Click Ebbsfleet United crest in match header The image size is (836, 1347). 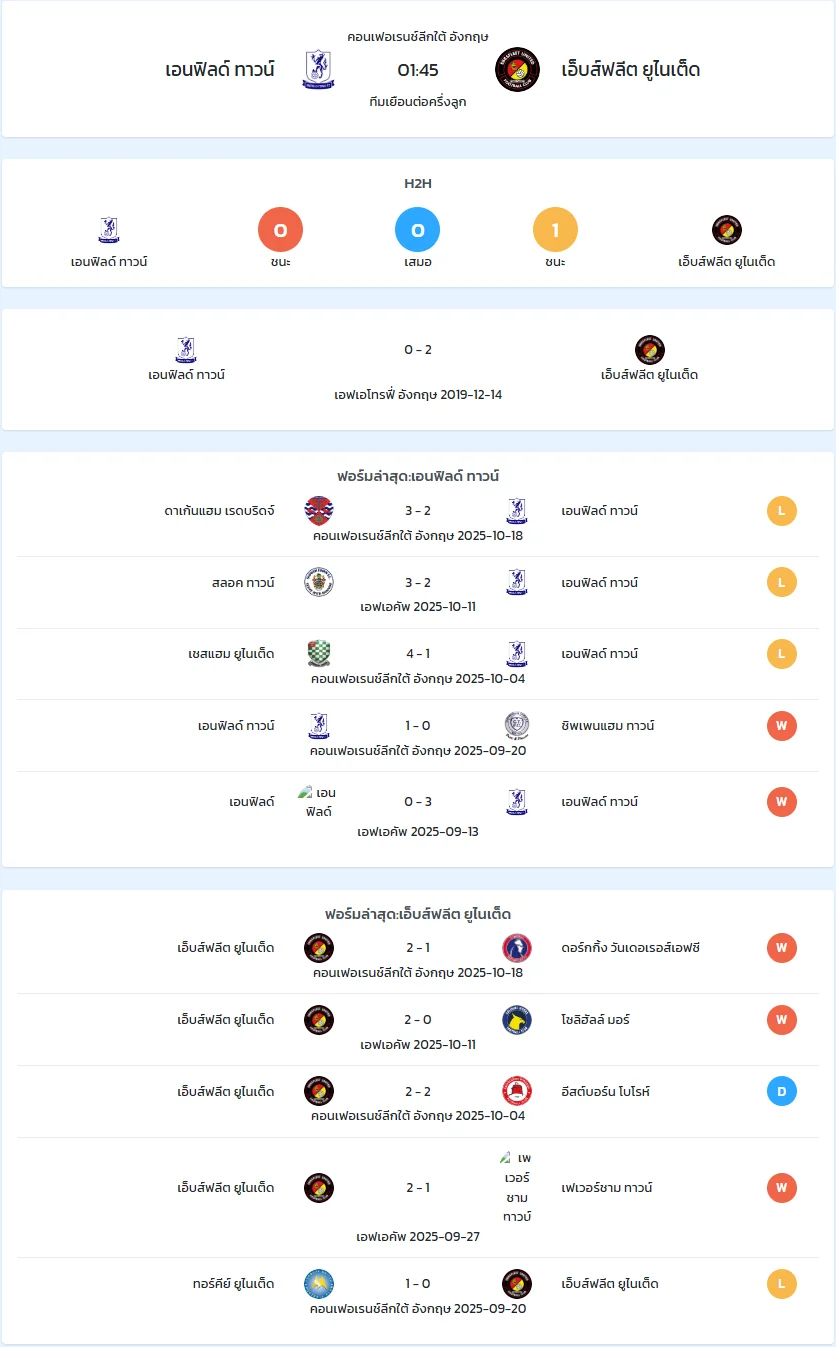click(x=517, y=70)
